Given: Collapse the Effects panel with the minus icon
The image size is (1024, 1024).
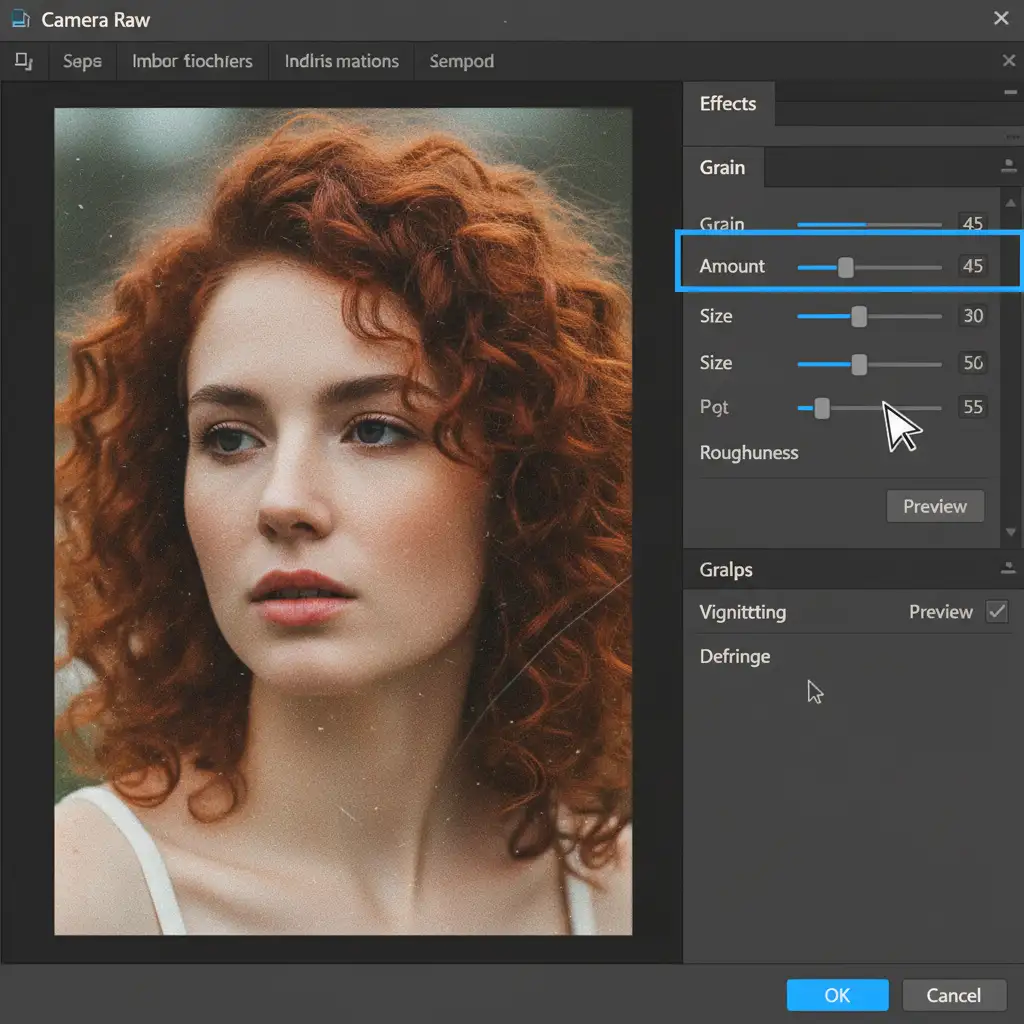Looking at the screenshot, I should pos(1009,92).
